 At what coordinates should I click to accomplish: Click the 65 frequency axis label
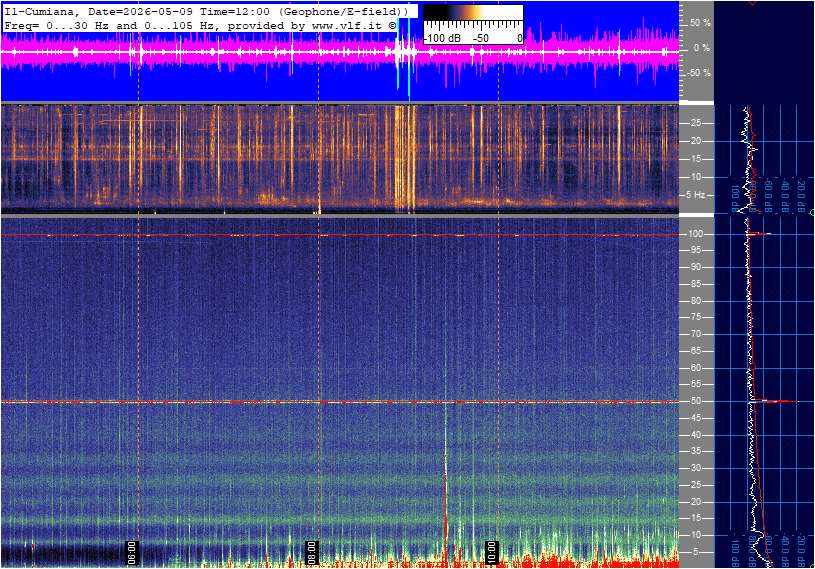[695, 351]
